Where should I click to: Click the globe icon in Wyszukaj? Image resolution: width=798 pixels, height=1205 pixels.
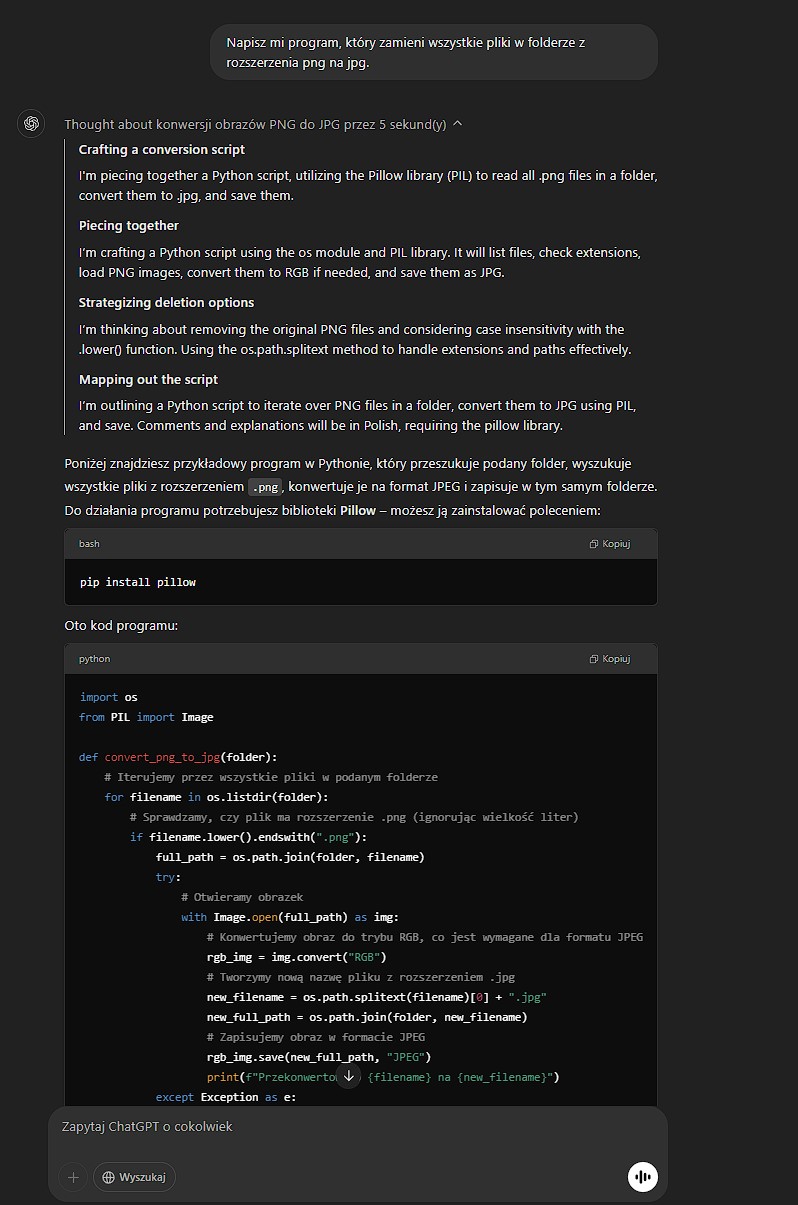[109, 1177]
